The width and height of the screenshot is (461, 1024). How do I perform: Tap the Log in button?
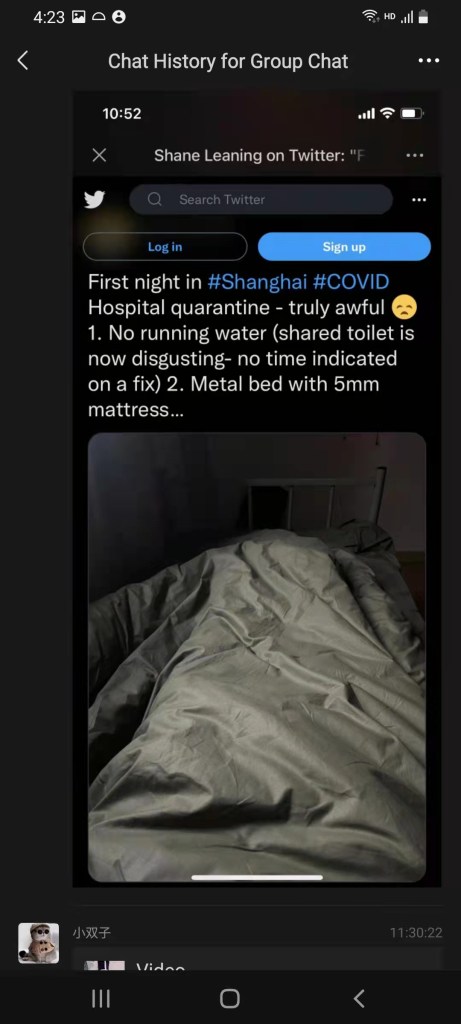[165, 247]
